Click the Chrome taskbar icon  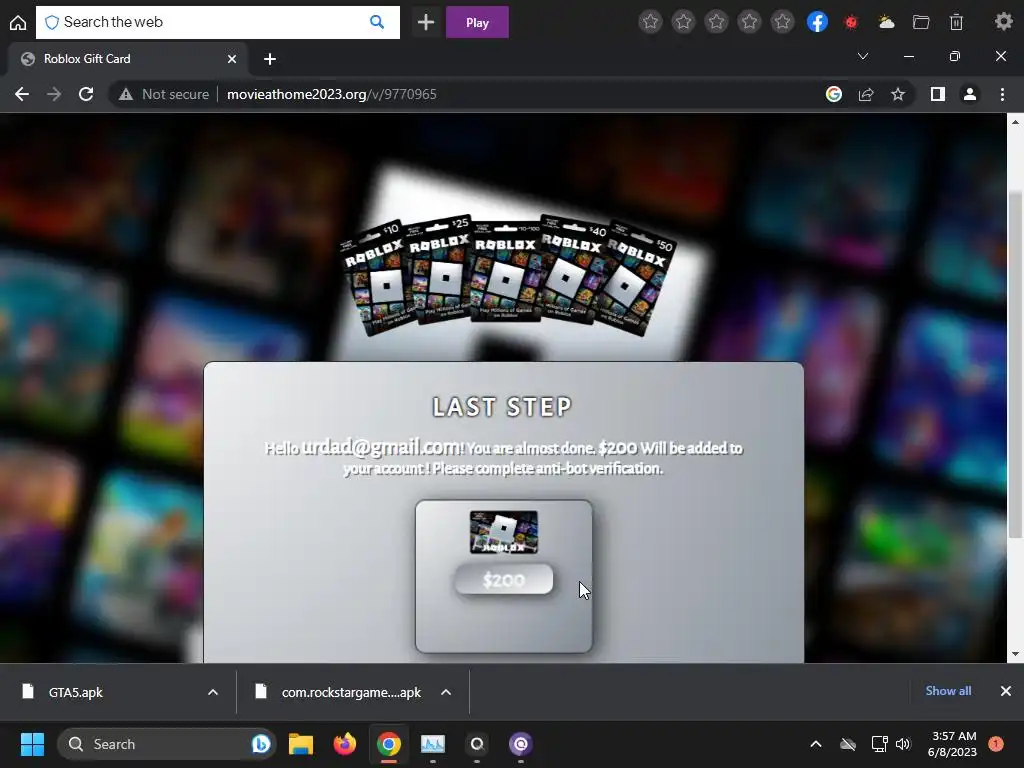click(389, 744)
